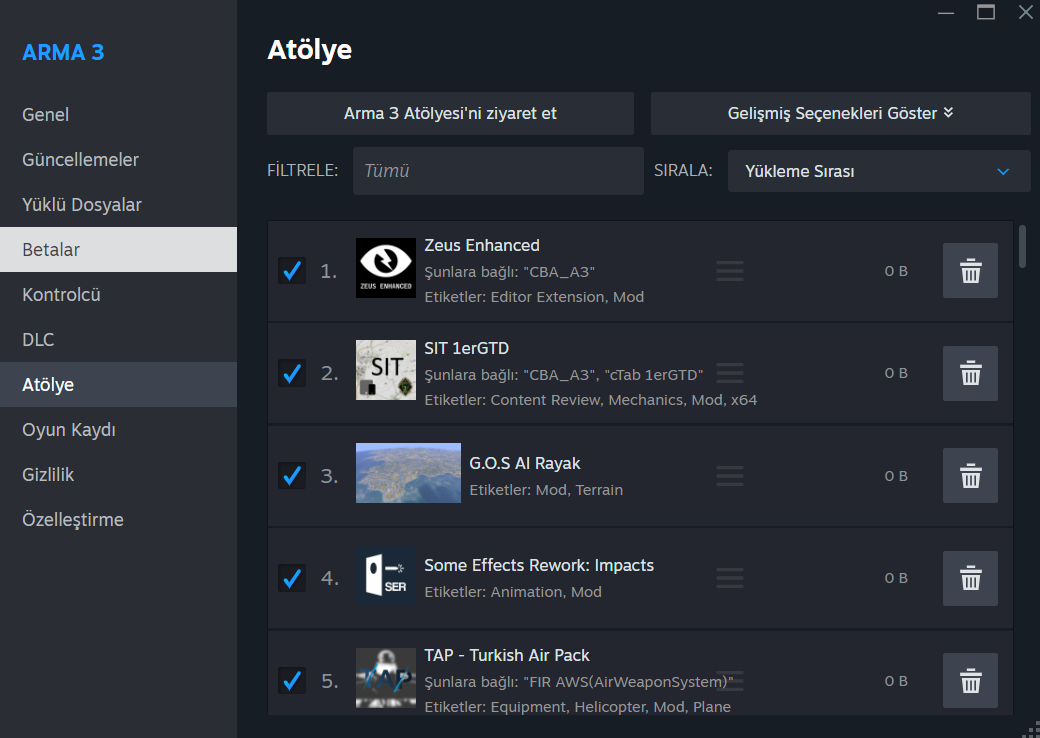Select the Betalar tab
The width and height of the screenshot is (1040, 738).
point(118,249)
